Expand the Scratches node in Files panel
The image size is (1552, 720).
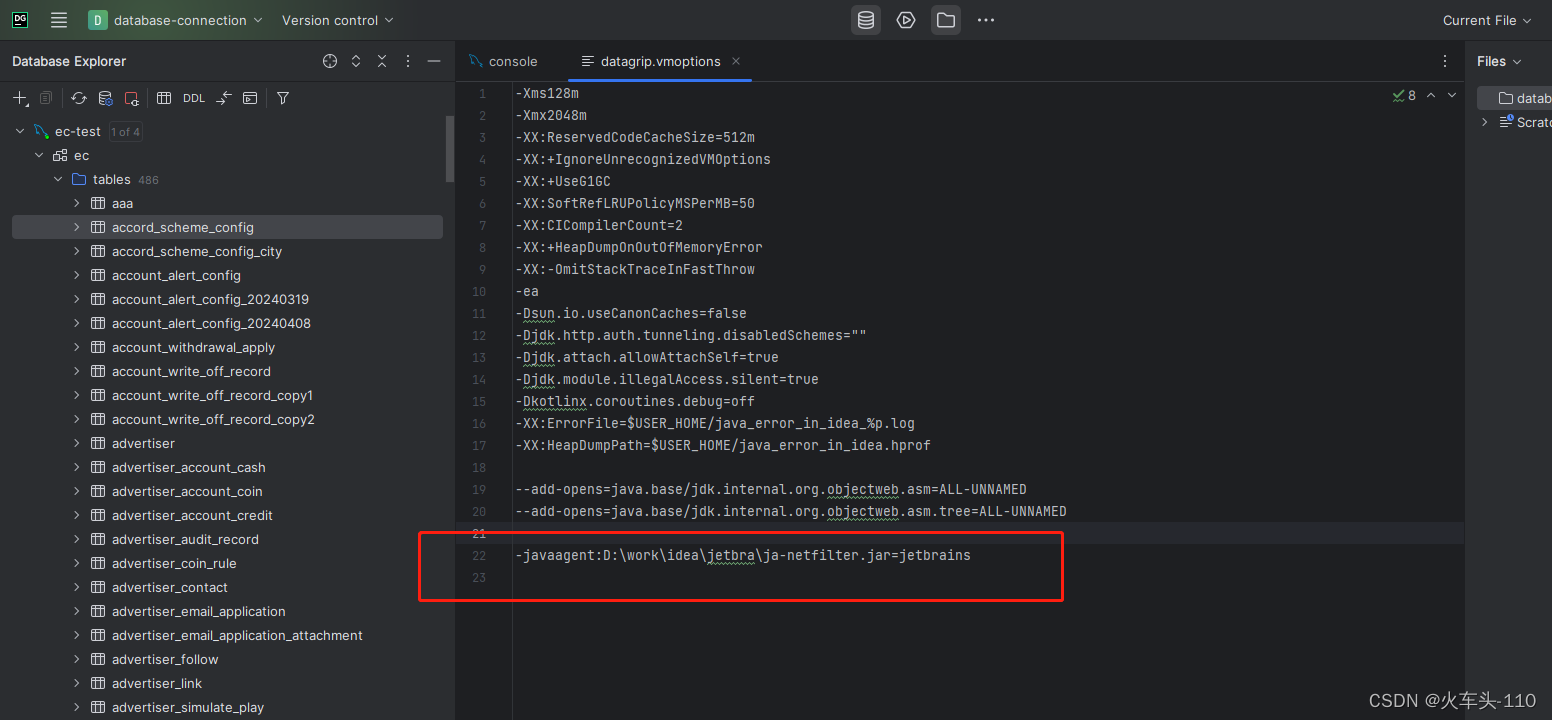1485,121
